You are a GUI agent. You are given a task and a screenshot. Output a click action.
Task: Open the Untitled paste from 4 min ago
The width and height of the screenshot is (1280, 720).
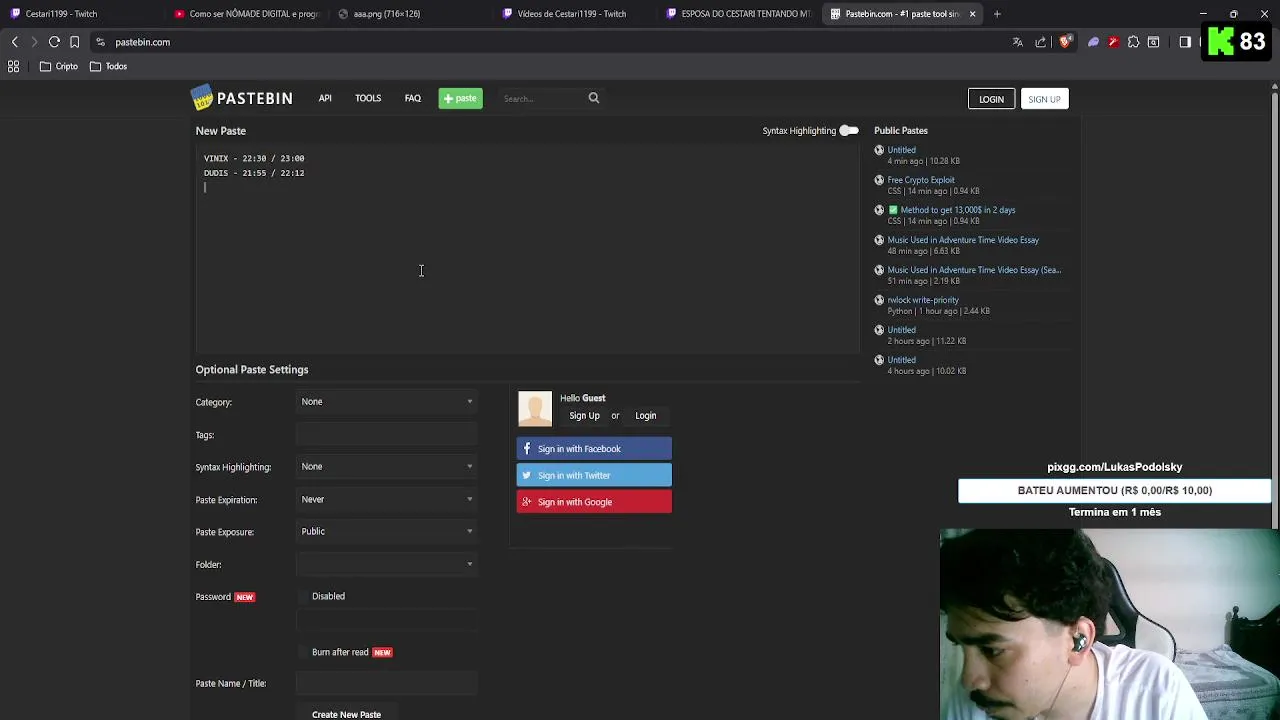901,150
